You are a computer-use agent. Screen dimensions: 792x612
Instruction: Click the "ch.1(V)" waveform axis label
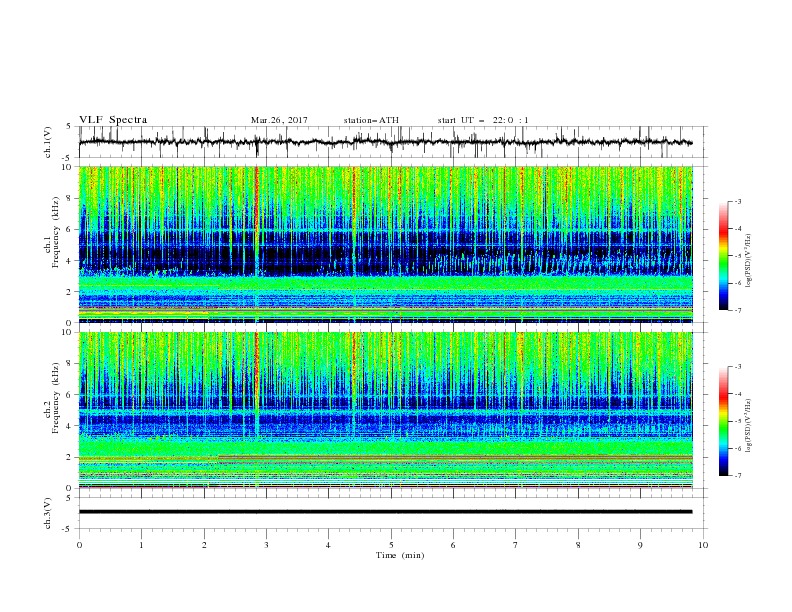click(x=48, y=142)
